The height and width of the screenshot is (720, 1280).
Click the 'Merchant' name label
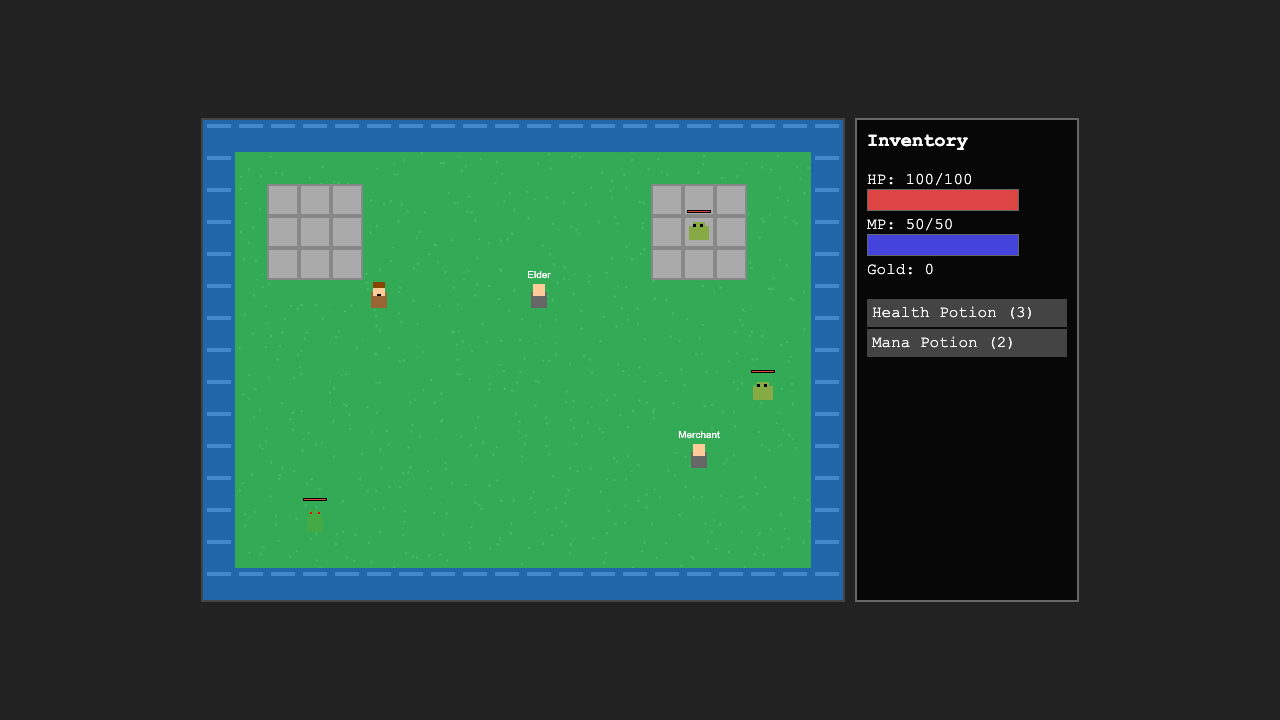699,435
